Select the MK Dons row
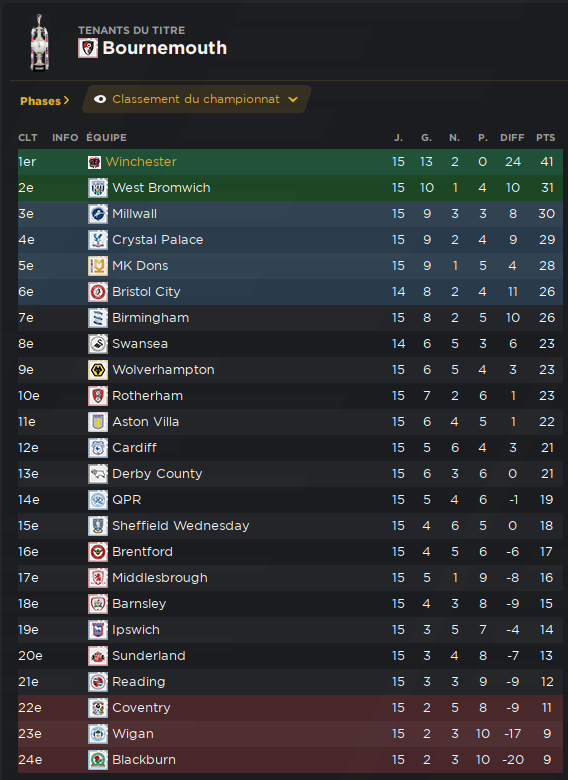This screenshot has width=568, height=780. click(x=290, y=266)
